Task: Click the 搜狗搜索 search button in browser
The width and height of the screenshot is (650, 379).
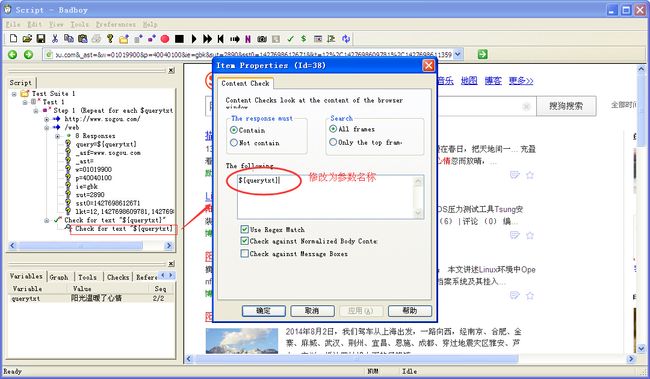Action: tap(566, 106)
